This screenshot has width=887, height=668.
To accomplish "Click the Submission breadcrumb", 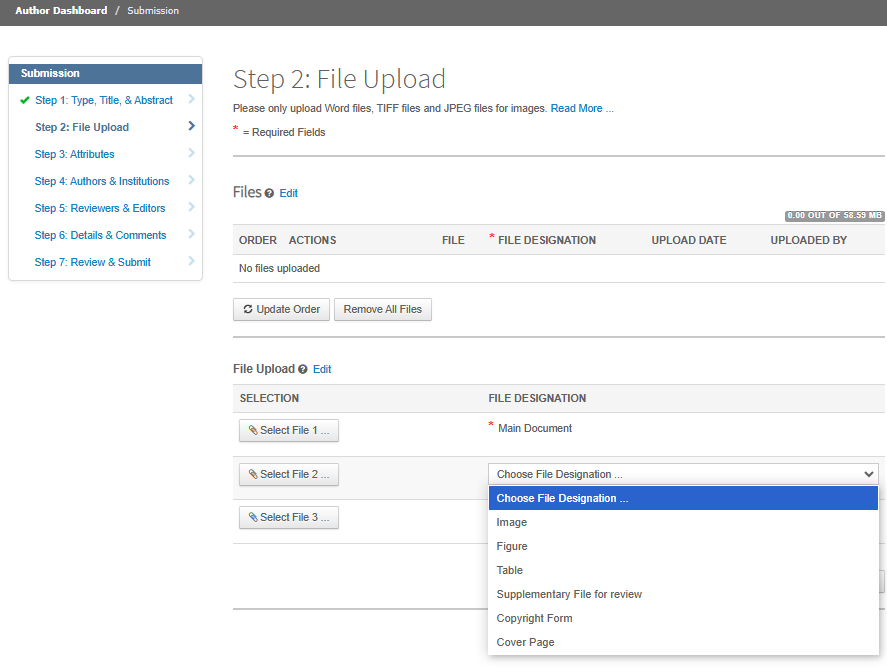I will pyautogui.click(x=153, y=10).
